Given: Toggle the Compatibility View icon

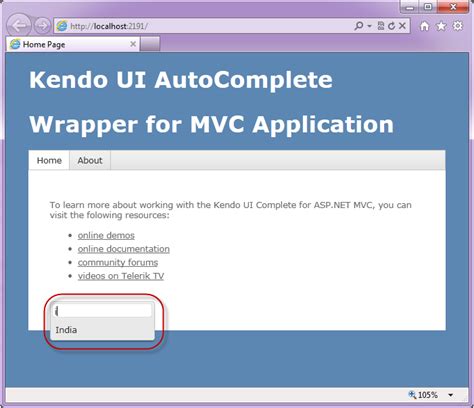Looking at the screenshot, I should 381,26.
